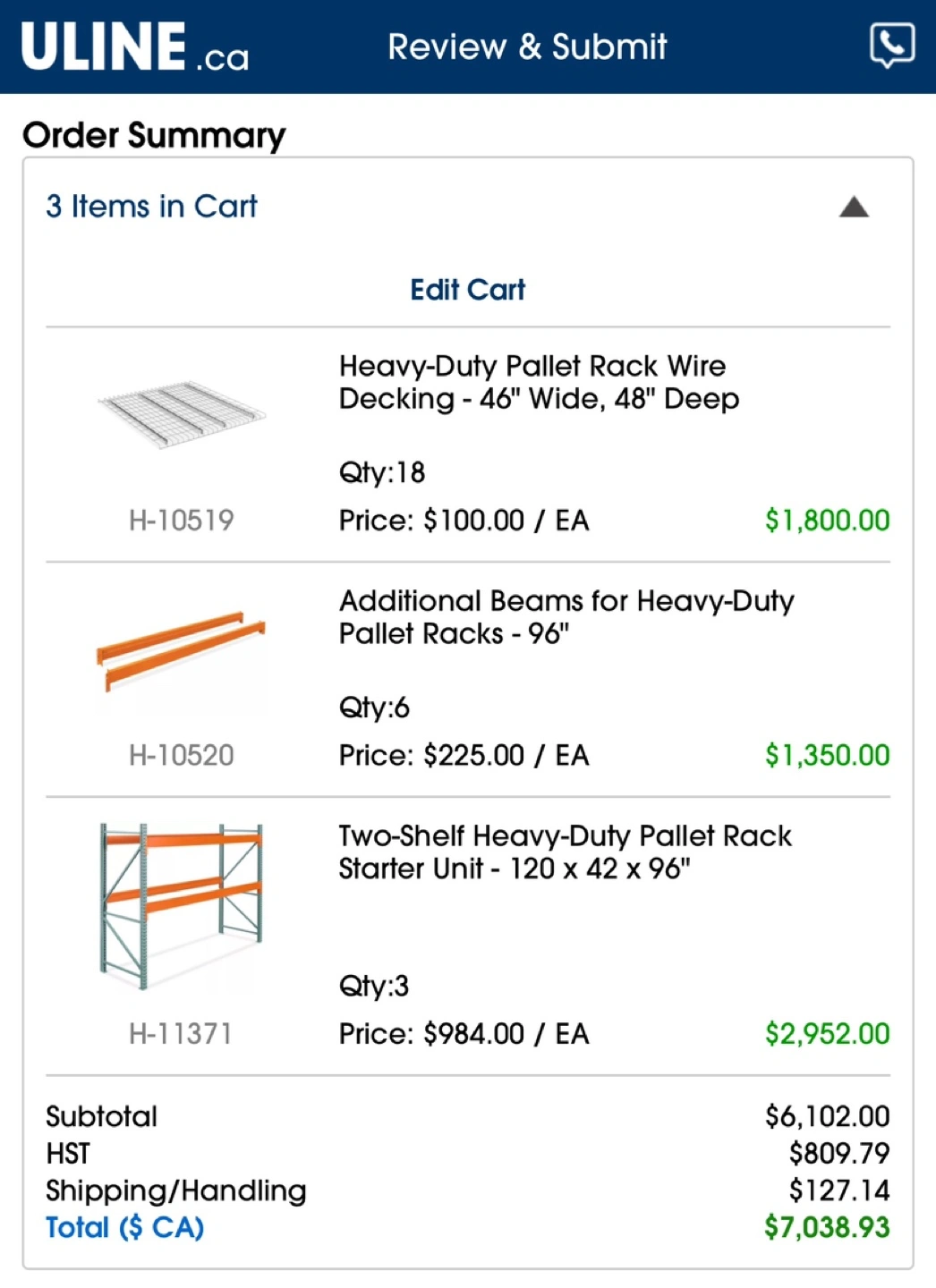Select the Additional Beams for Pallet Racks title
Viewport: 936px width, 1288px height.
tap(566, 617)
